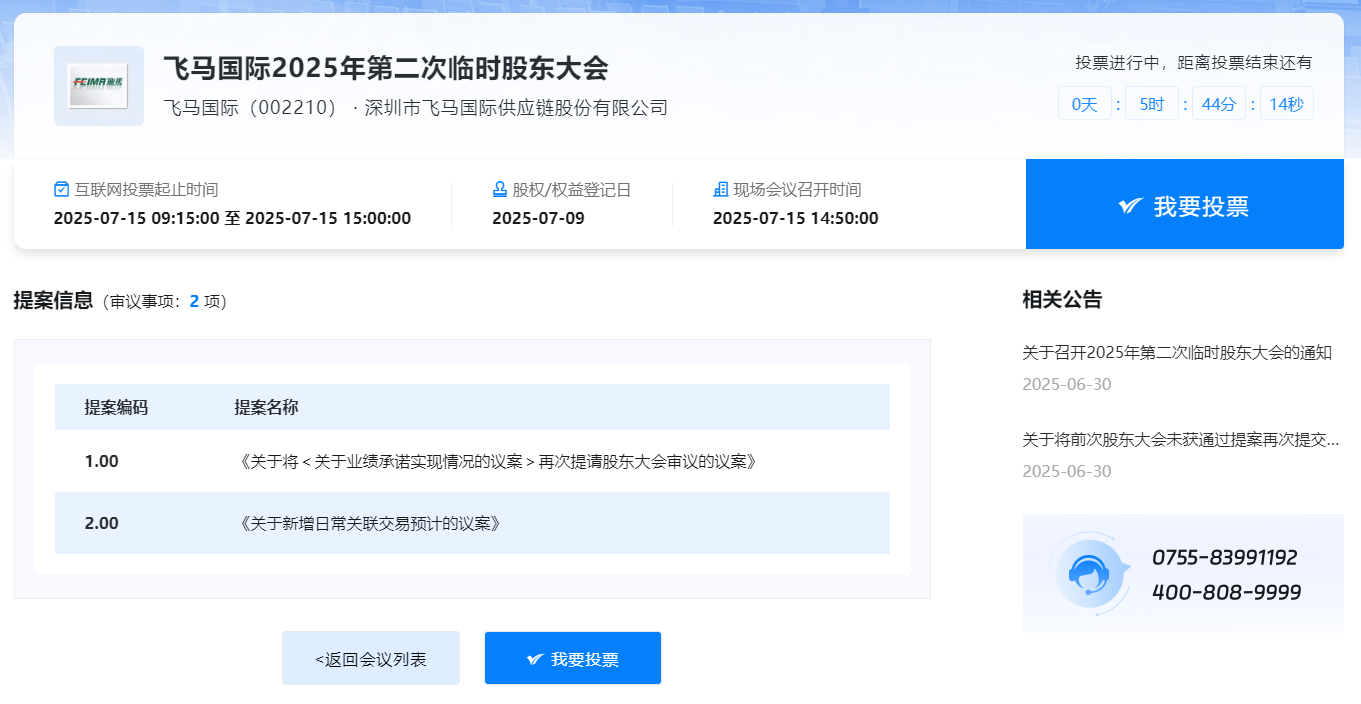Click the checkmark icon in lower 我要投票 button
The image size is (1361, 704).
click(535, 659)
